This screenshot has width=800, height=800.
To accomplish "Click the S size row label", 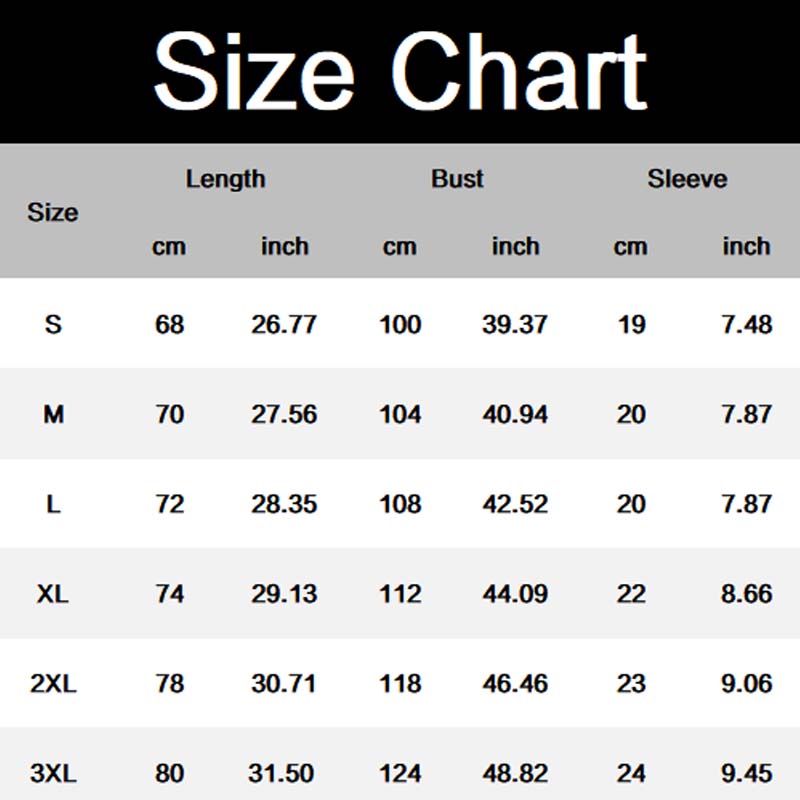I will [53, 324].
